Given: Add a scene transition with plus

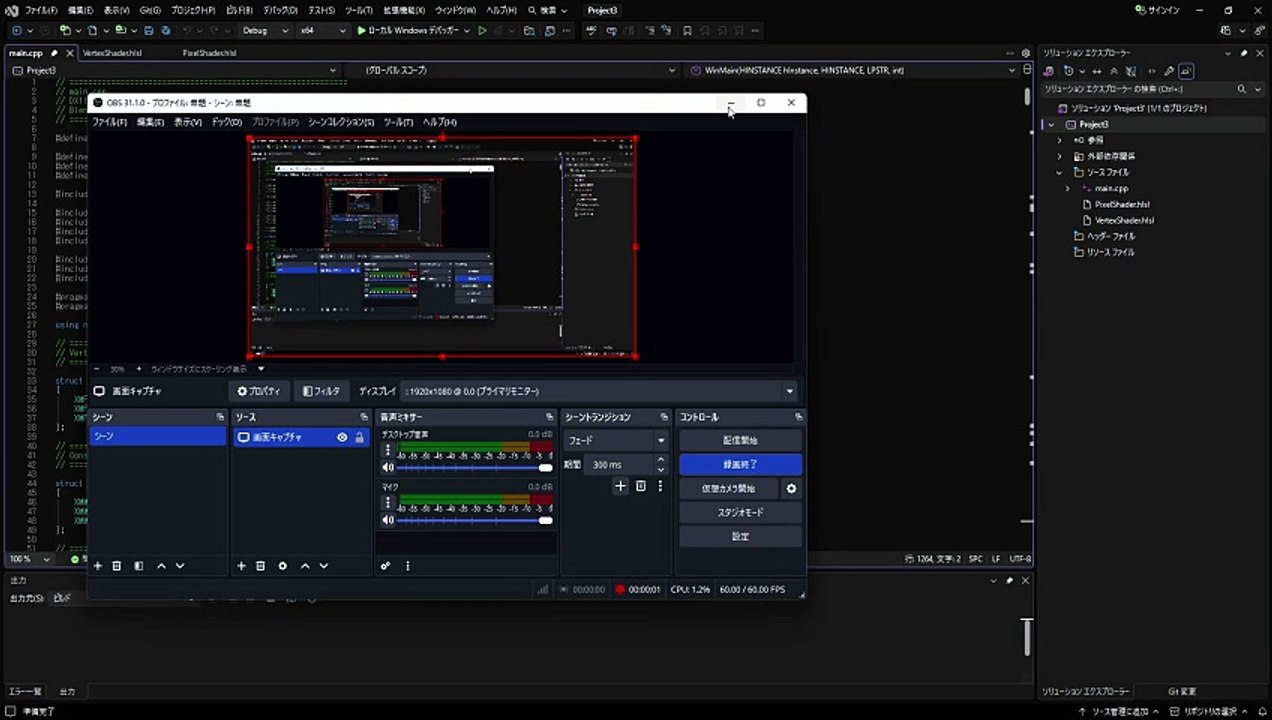Looking at the screenshot, I should (620, 486).
